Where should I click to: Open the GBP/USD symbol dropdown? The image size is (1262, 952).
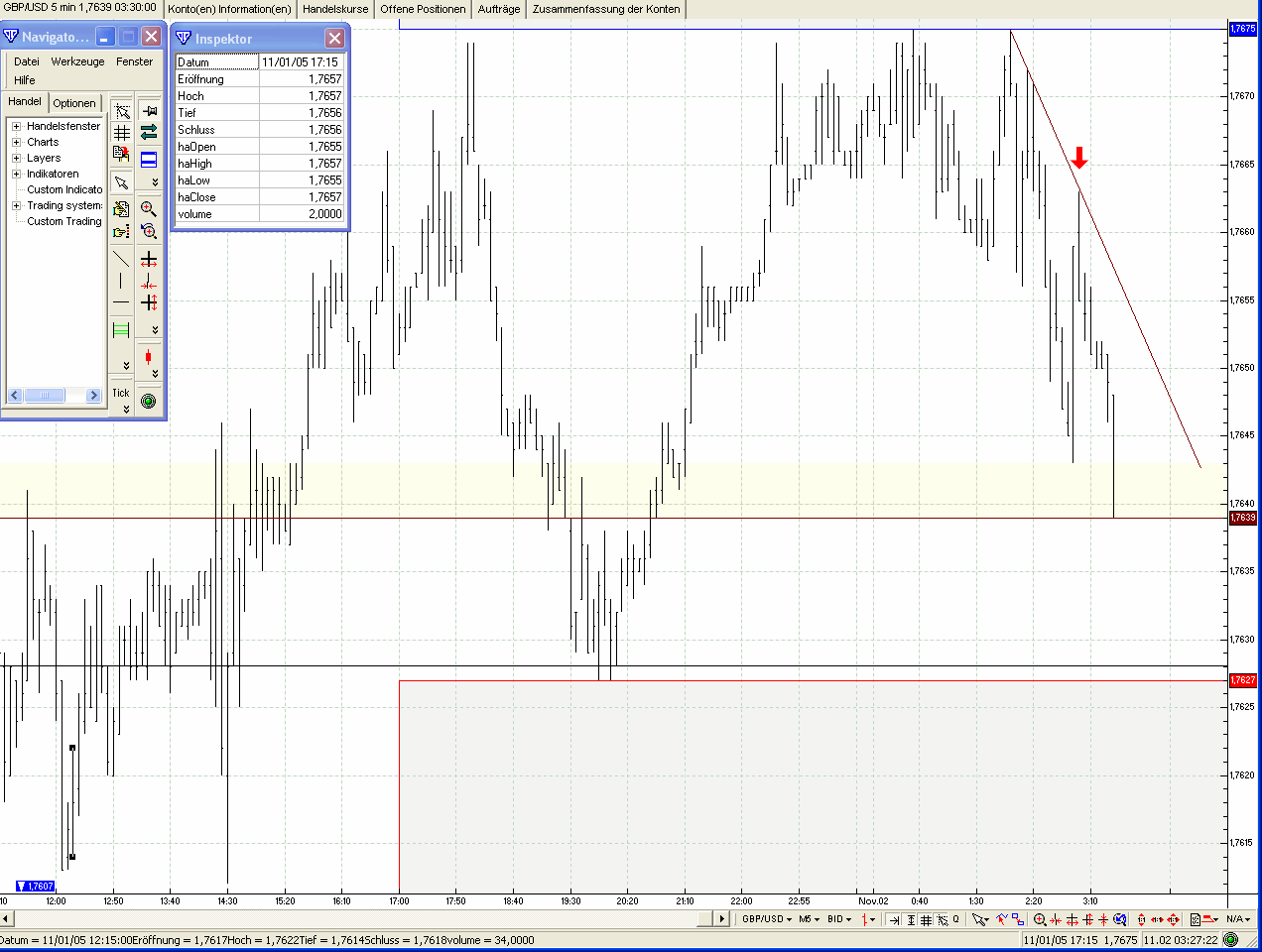pyautogui.click(x=767, y=919)
